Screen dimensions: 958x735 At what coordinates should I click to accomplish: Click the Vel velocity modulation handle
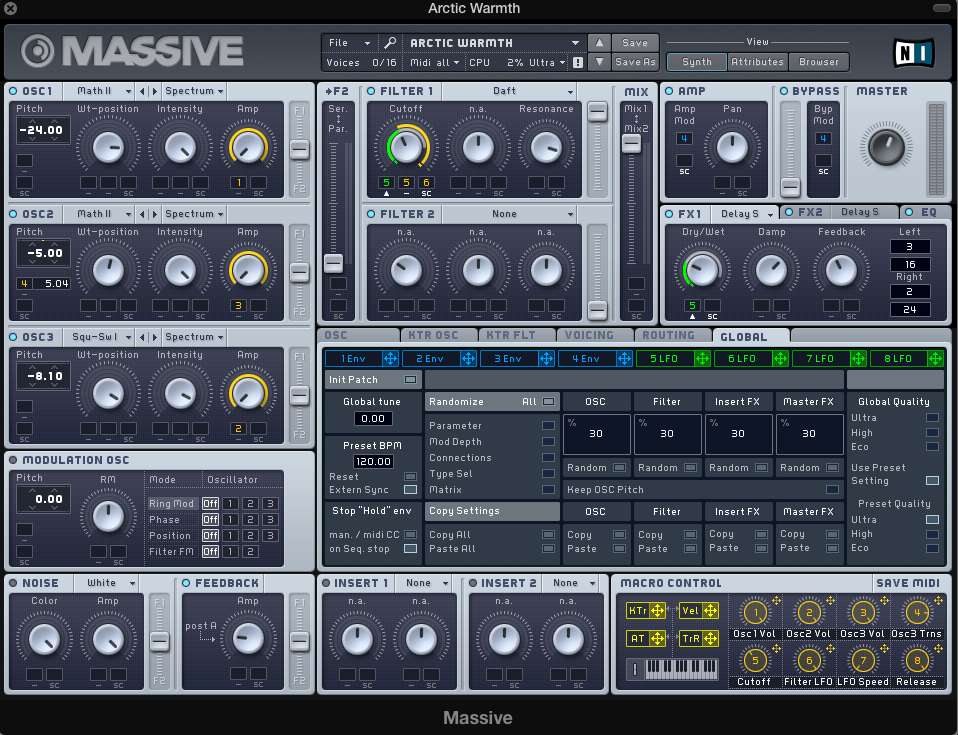711,610
